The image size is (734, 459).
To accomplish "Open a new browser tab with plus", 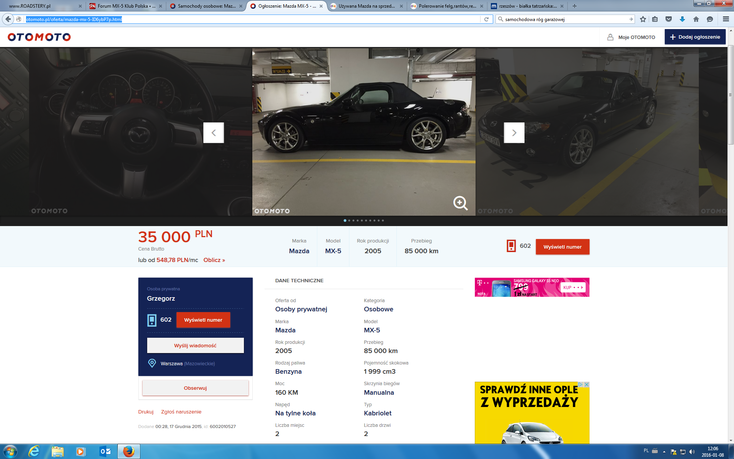I will (x=574, y=6).
